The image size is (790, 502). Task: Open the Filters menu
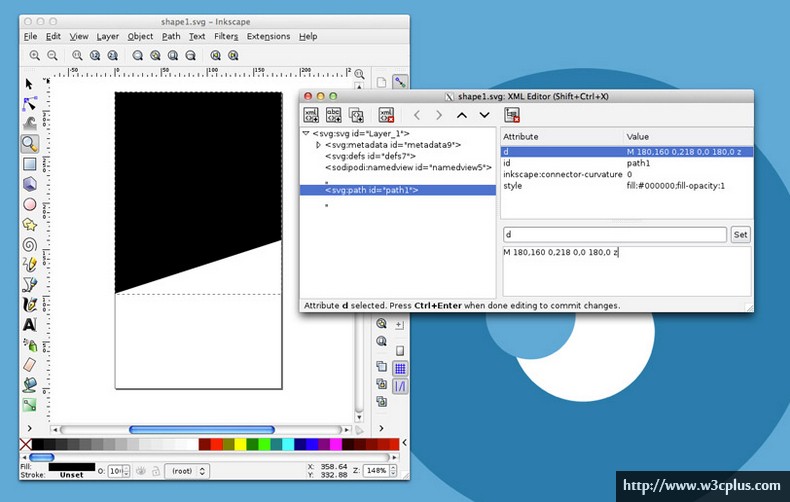pyautogui.click(x=226, y=36)
